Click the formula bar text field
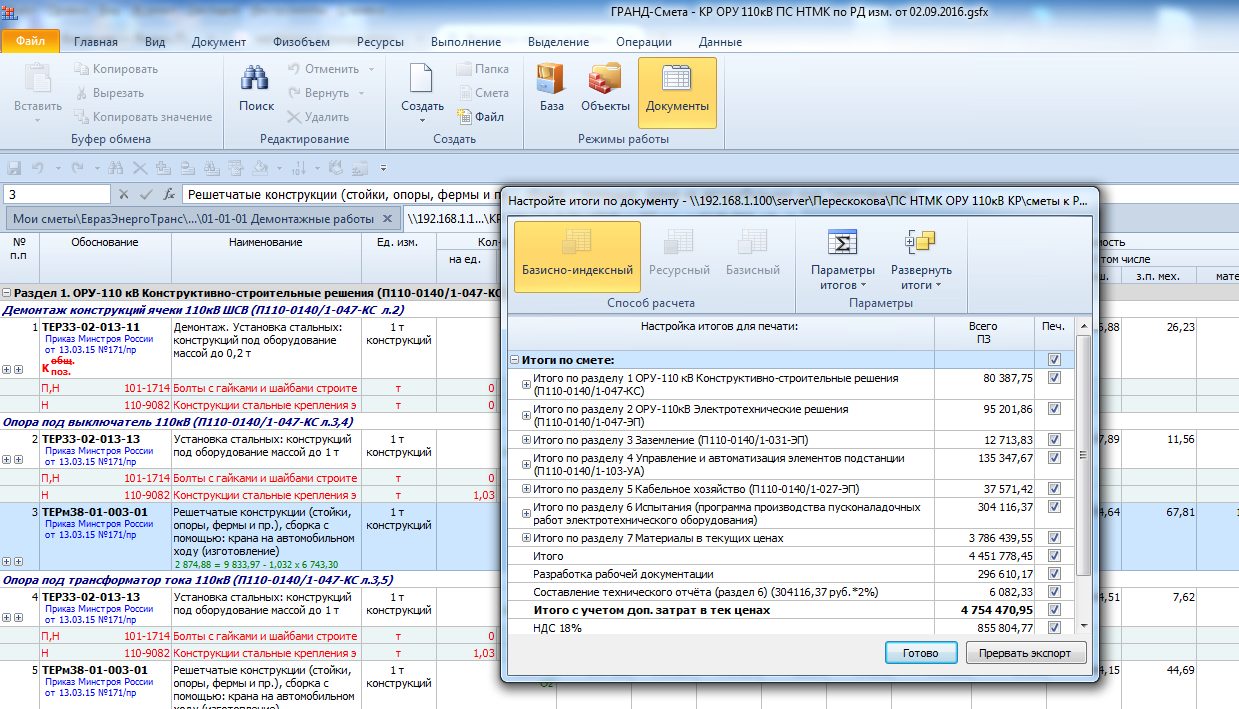1239x709 pixels. pos(340,195)
